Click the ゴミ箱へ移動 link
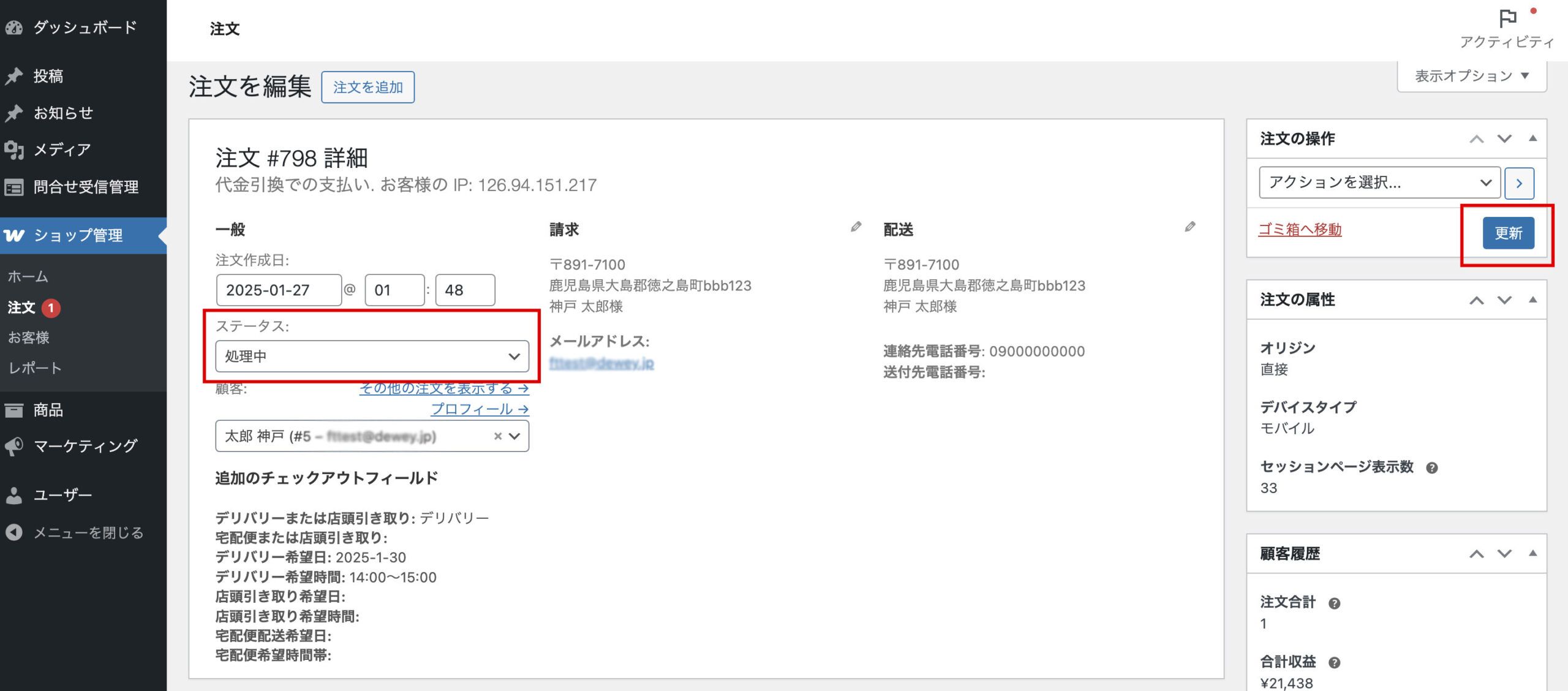 (x=1300, y=230)
